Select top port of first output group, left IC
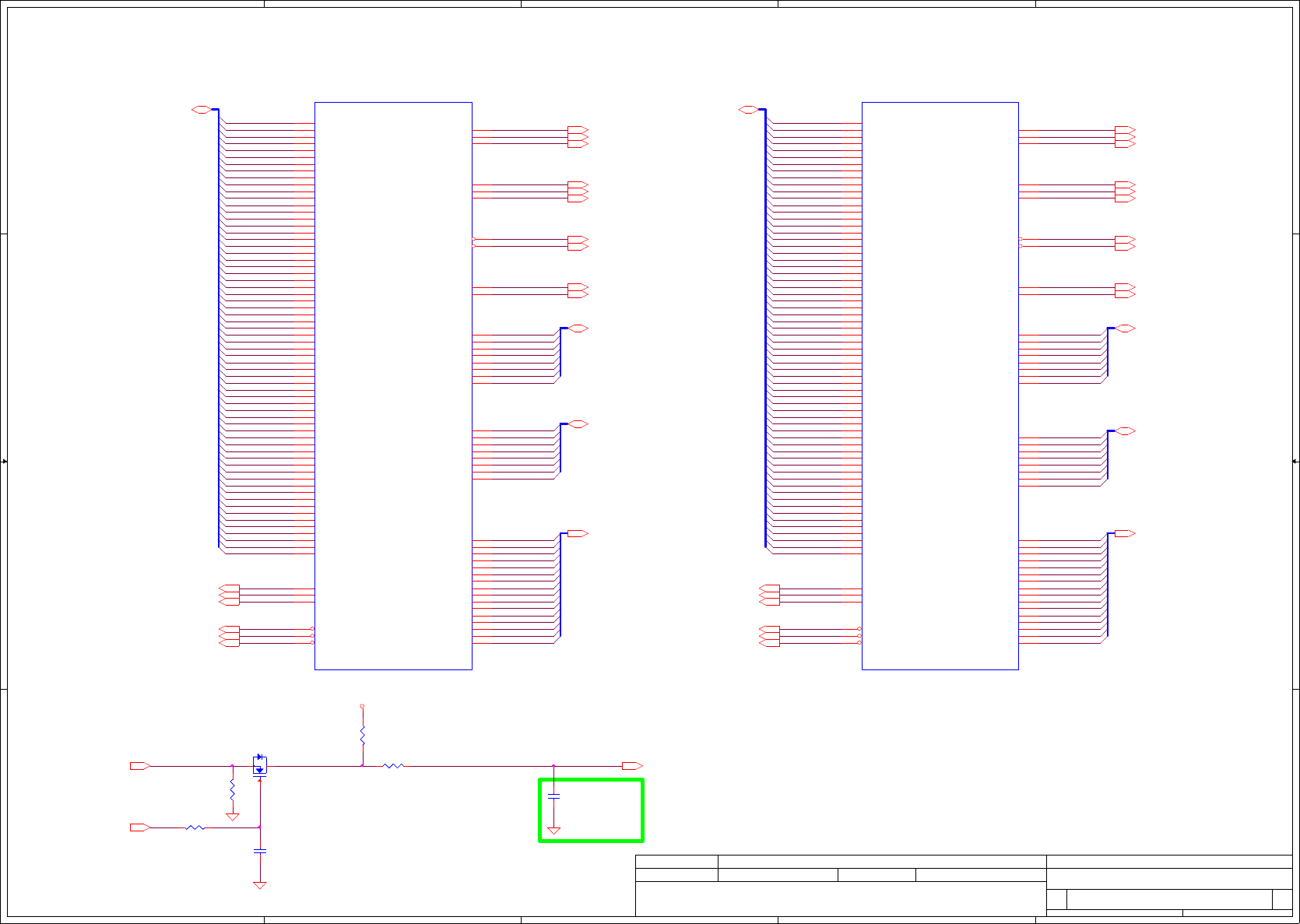This screenshot has height=924, width=1300. (x=578, y=130)
